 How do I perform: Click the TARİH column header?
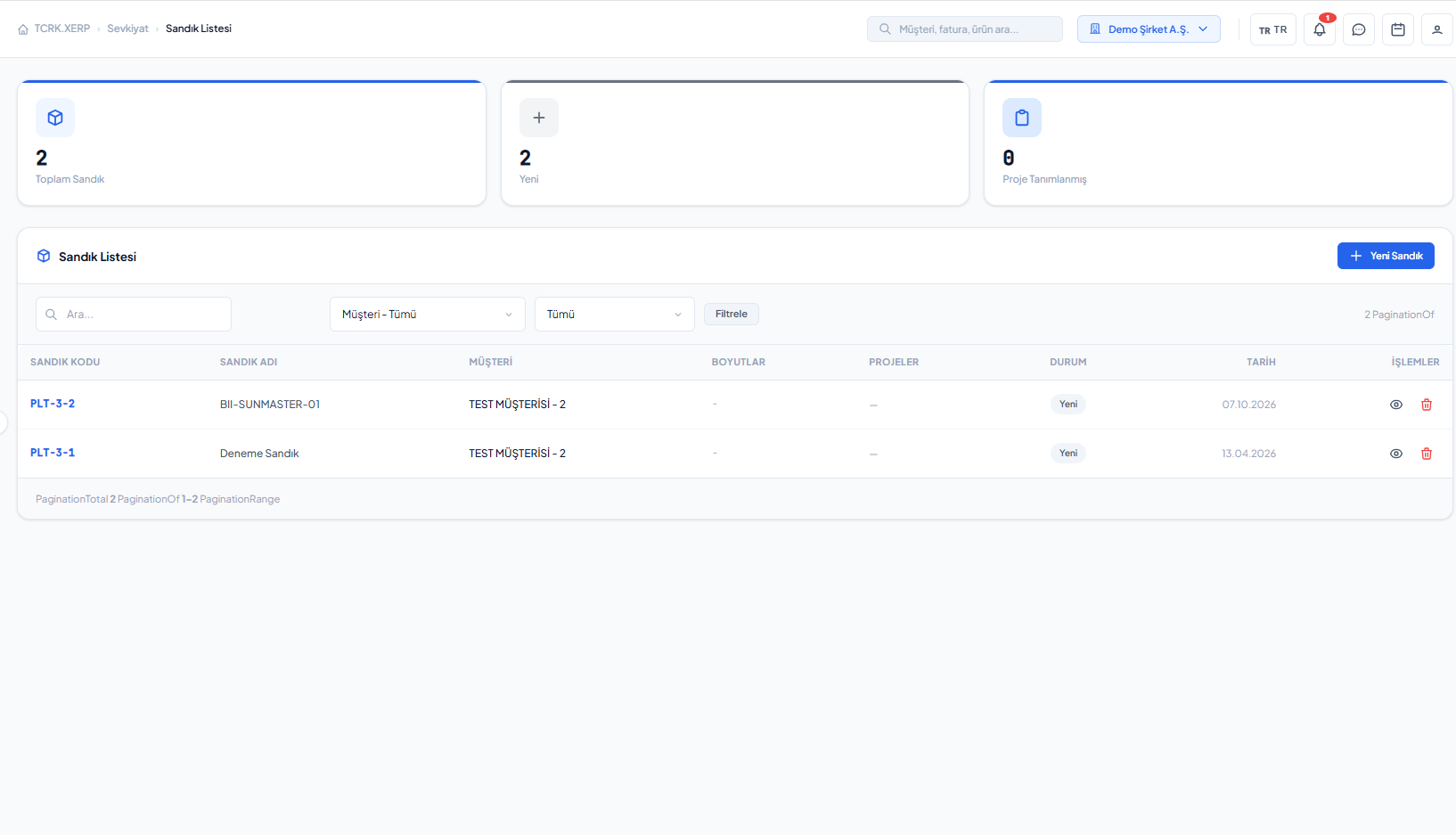point(1261,362)
